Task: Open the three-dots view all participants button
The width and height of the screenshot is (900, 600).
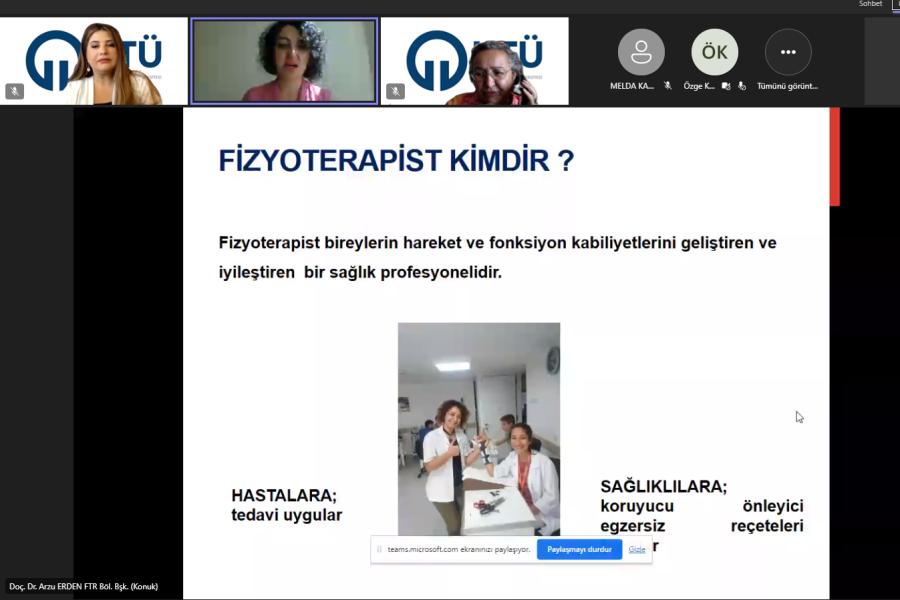Action: pyautogui.click(x=788, y=52)
